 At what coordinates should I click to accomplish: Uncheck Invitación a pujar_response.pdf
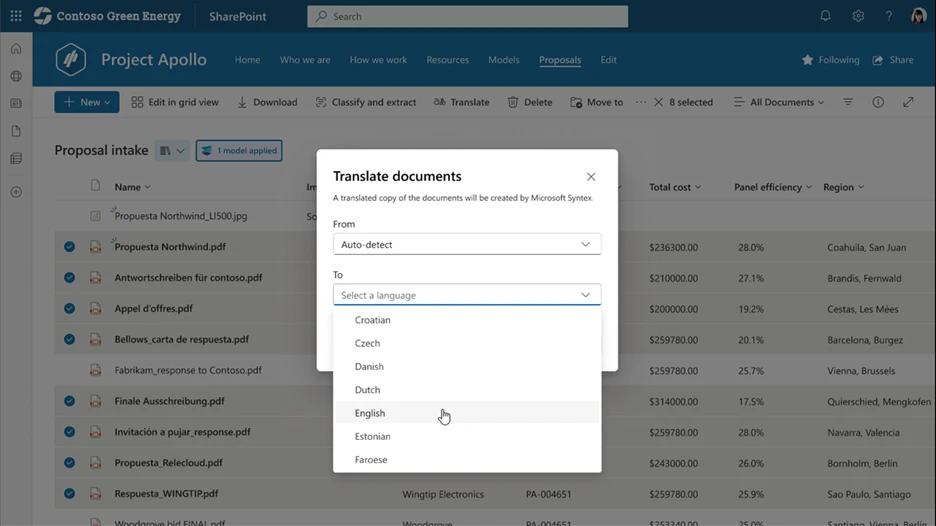pos(69,432)
